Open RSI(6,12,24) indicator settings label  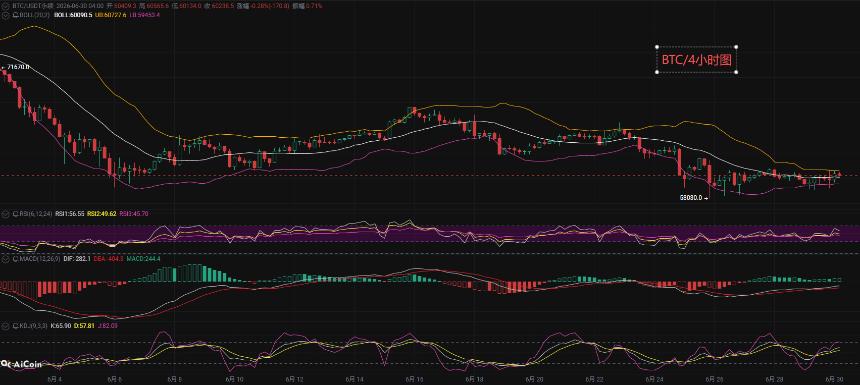click(x=36, y=213)
